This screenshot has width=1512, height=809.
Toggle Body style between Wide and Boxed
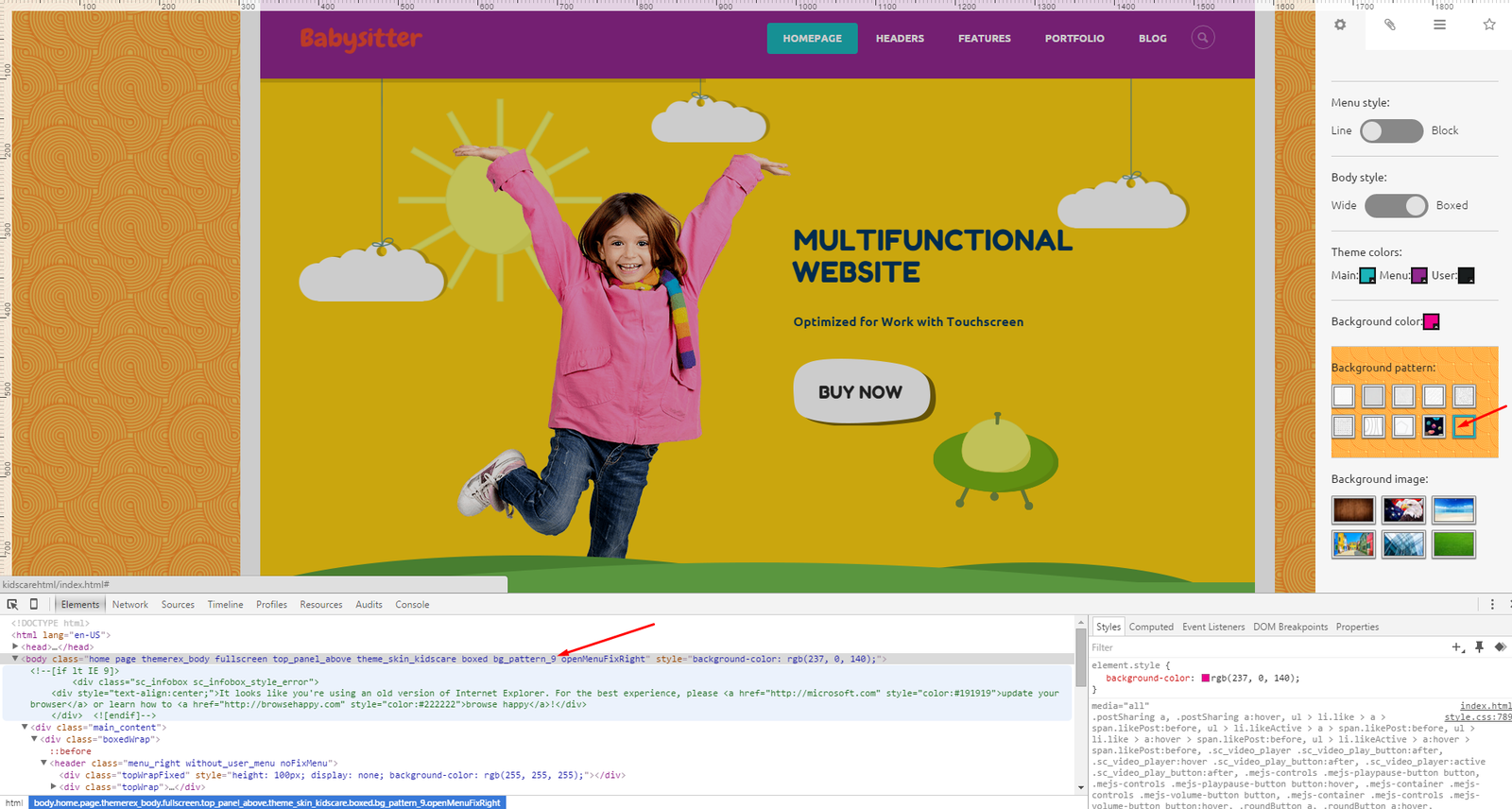coord(1396,205)
